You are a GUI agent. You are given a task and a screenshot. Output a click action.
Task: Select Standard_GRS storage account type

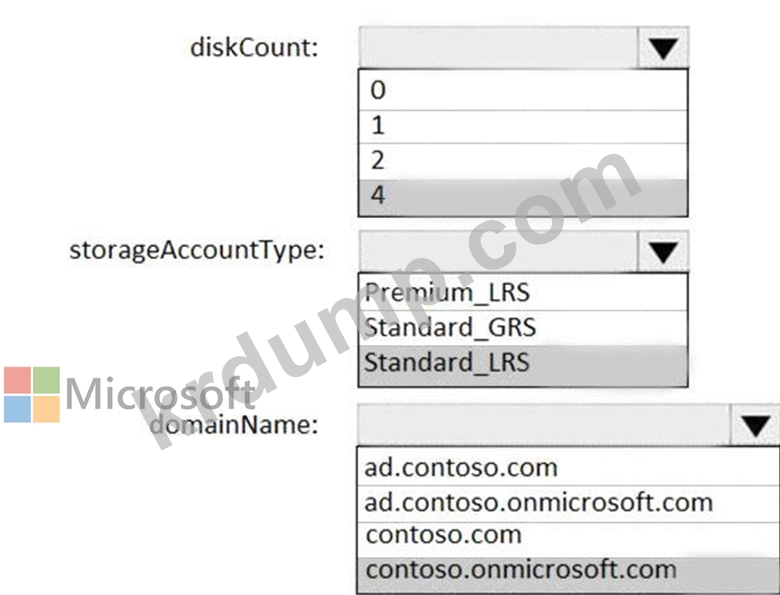click(523, 327)
